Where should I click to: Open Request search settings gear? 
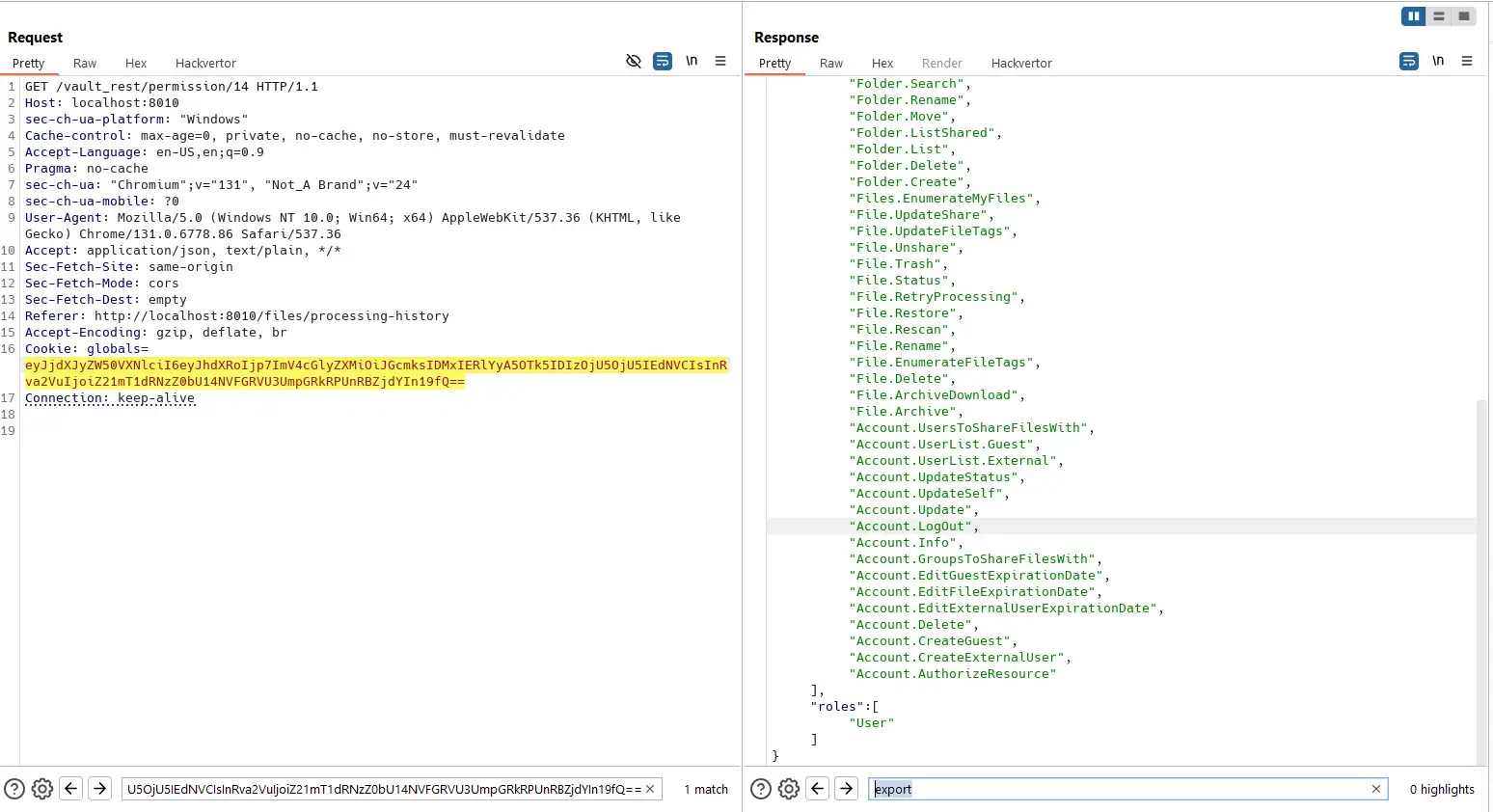[42, 789]
